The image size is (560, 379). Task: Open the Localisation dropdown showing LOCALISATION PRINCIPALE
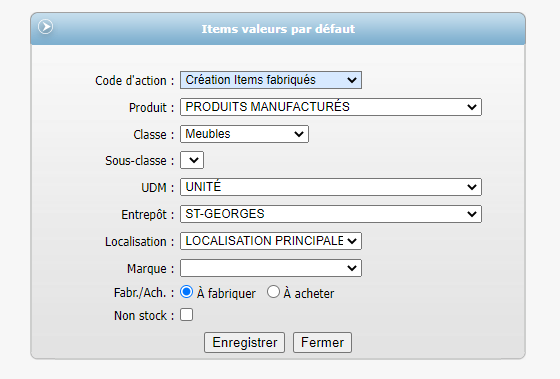click(x=271, y=241)
